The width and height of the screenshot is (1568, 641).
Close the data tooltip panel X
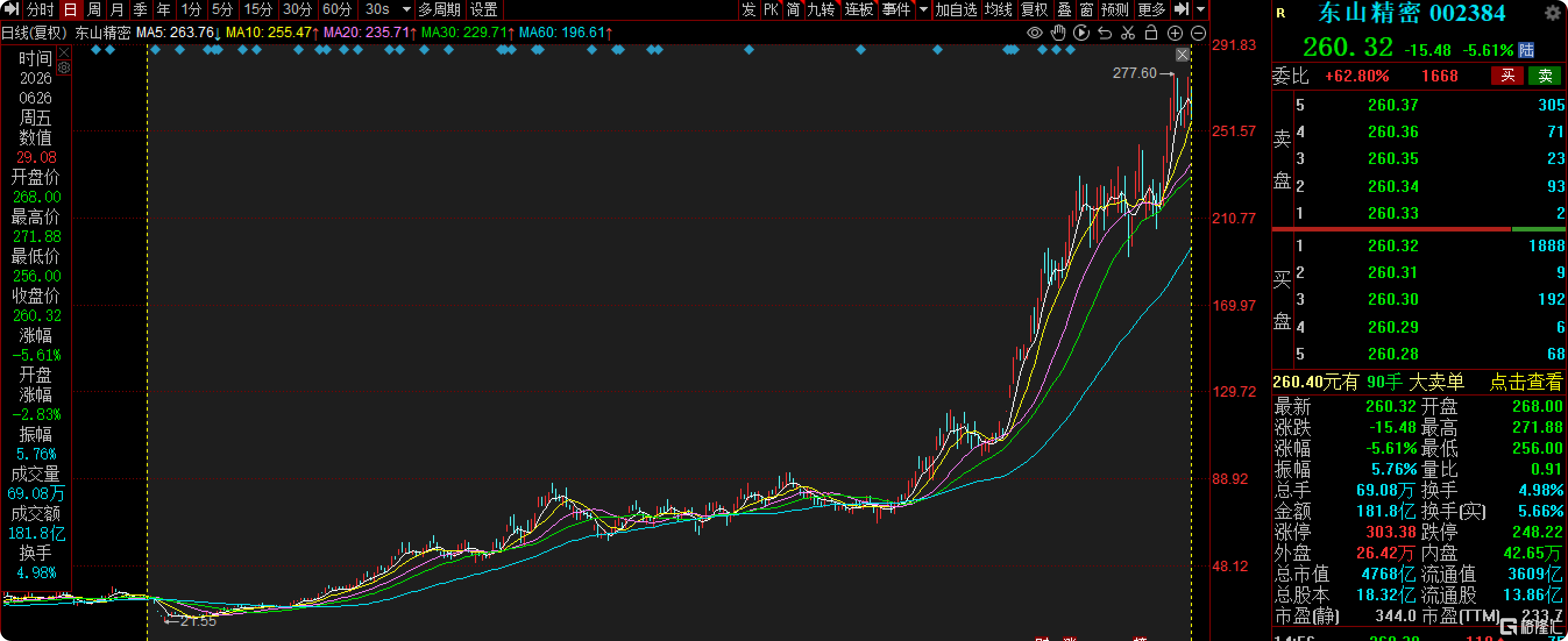tap(64, 53)
